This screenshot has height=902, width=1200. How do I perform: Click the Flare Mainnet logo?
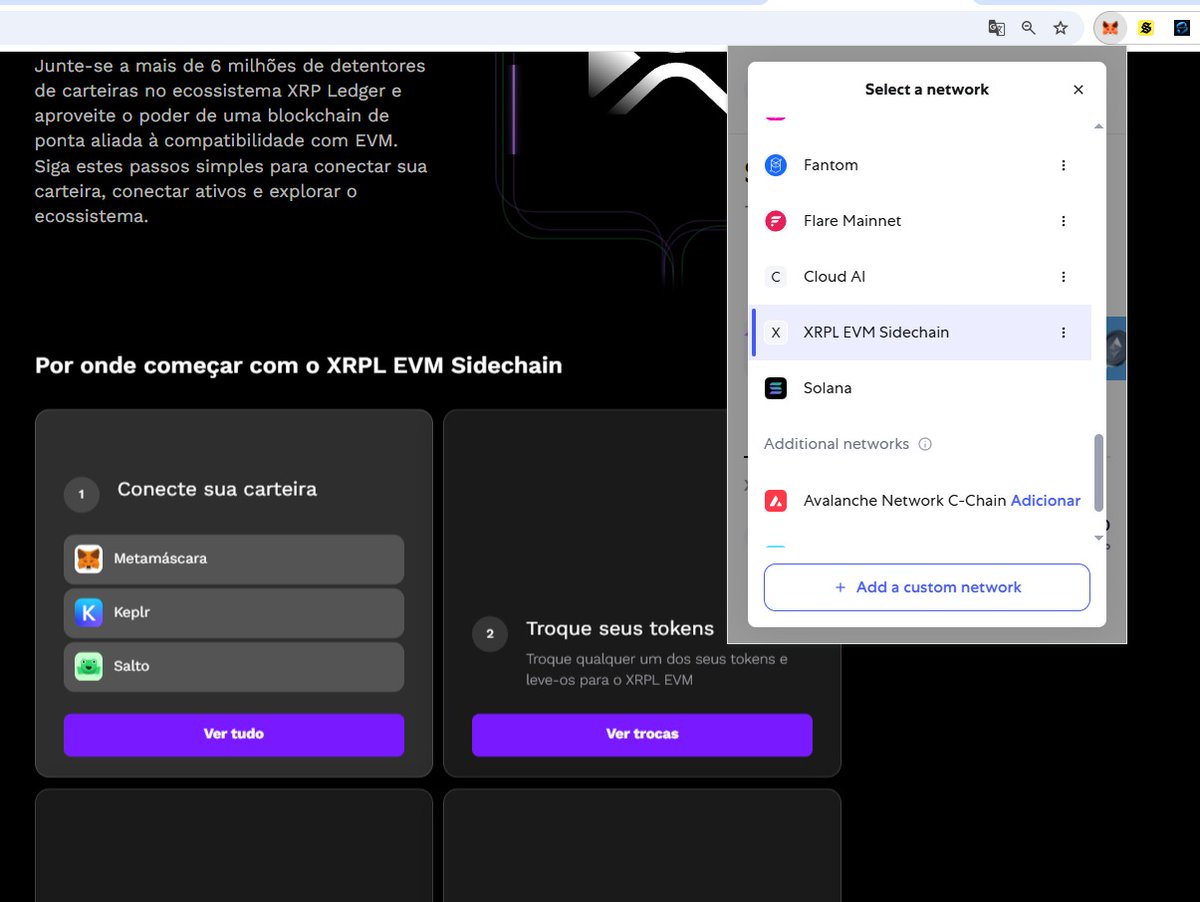[x=776, y=221]
